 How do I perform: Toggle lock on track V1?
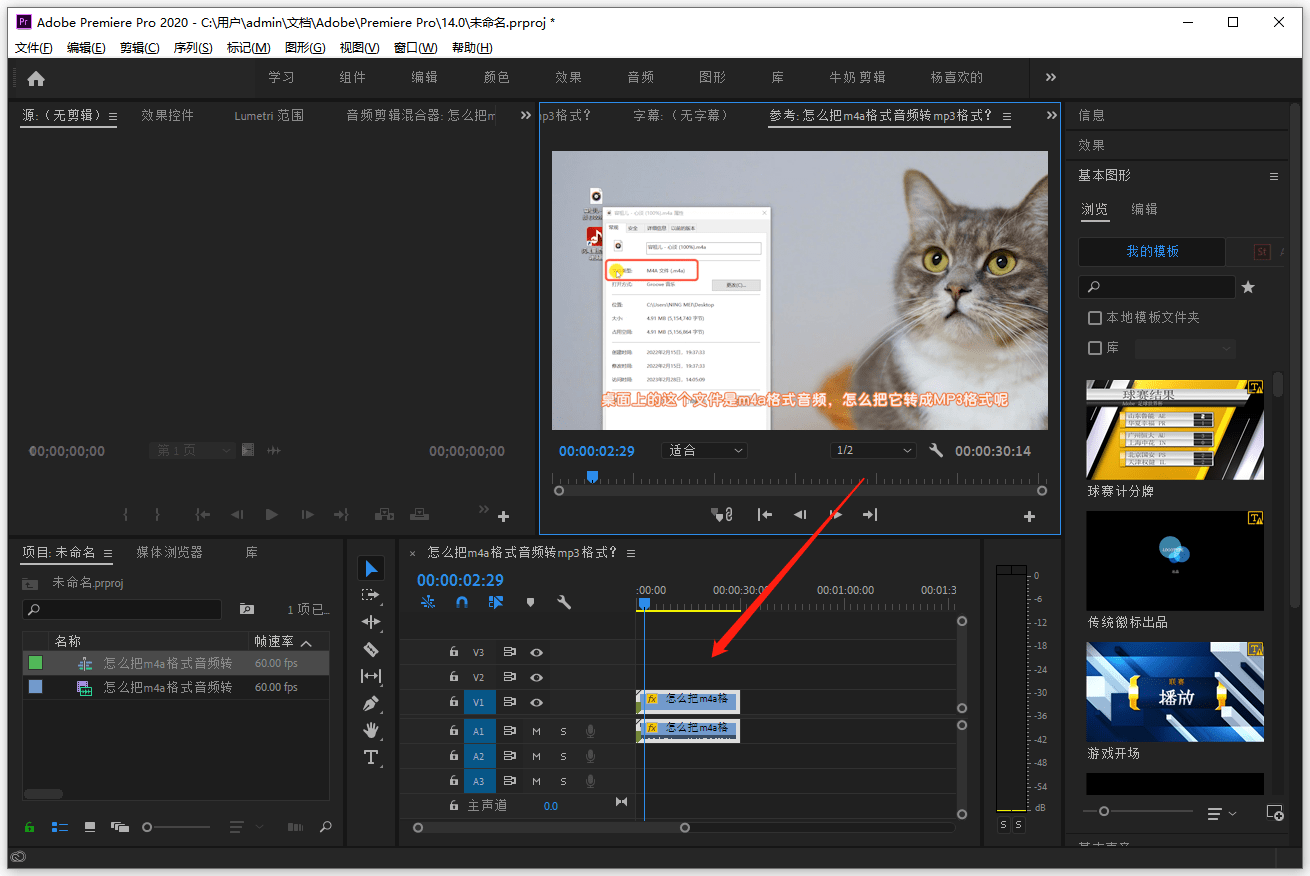(454, 703)
